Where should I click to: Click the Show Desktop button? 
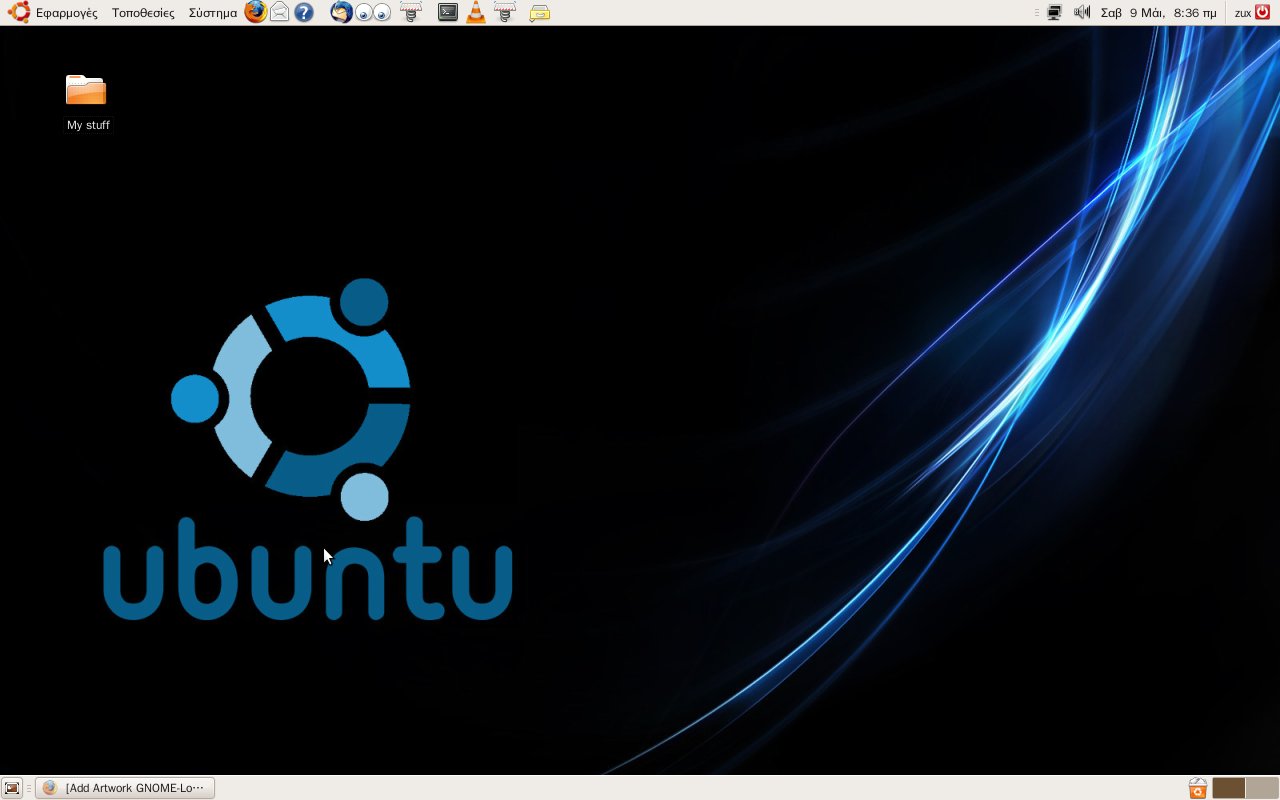[12, 788]
